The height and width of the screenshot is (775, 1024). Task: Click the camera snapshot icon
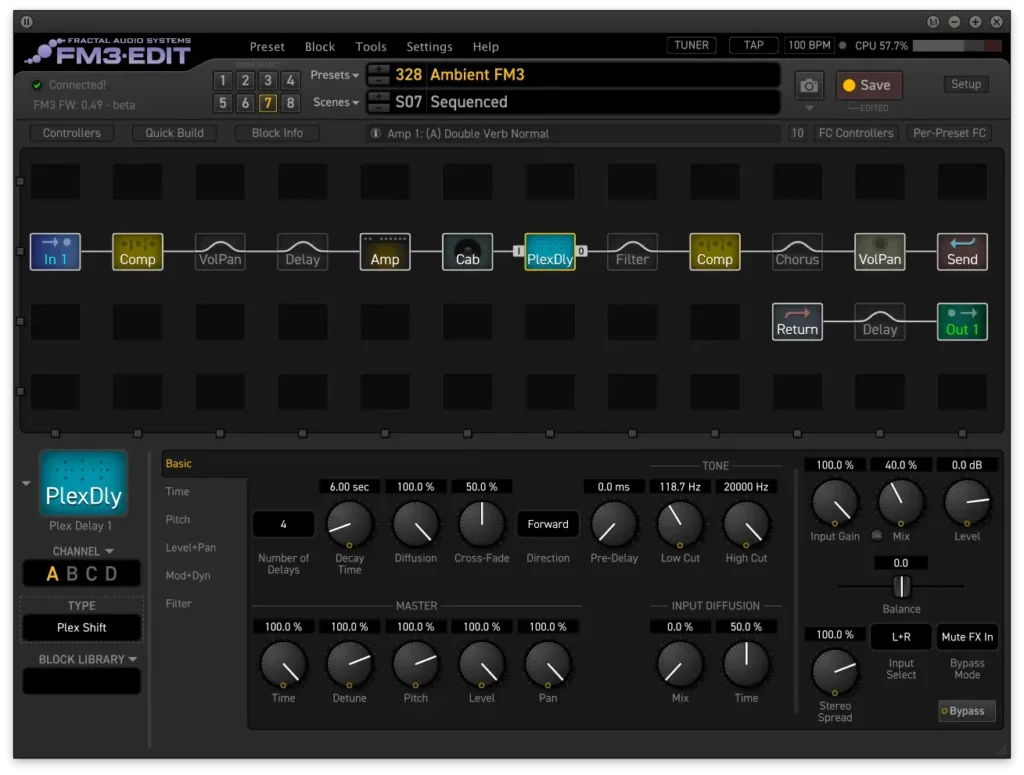809,86
